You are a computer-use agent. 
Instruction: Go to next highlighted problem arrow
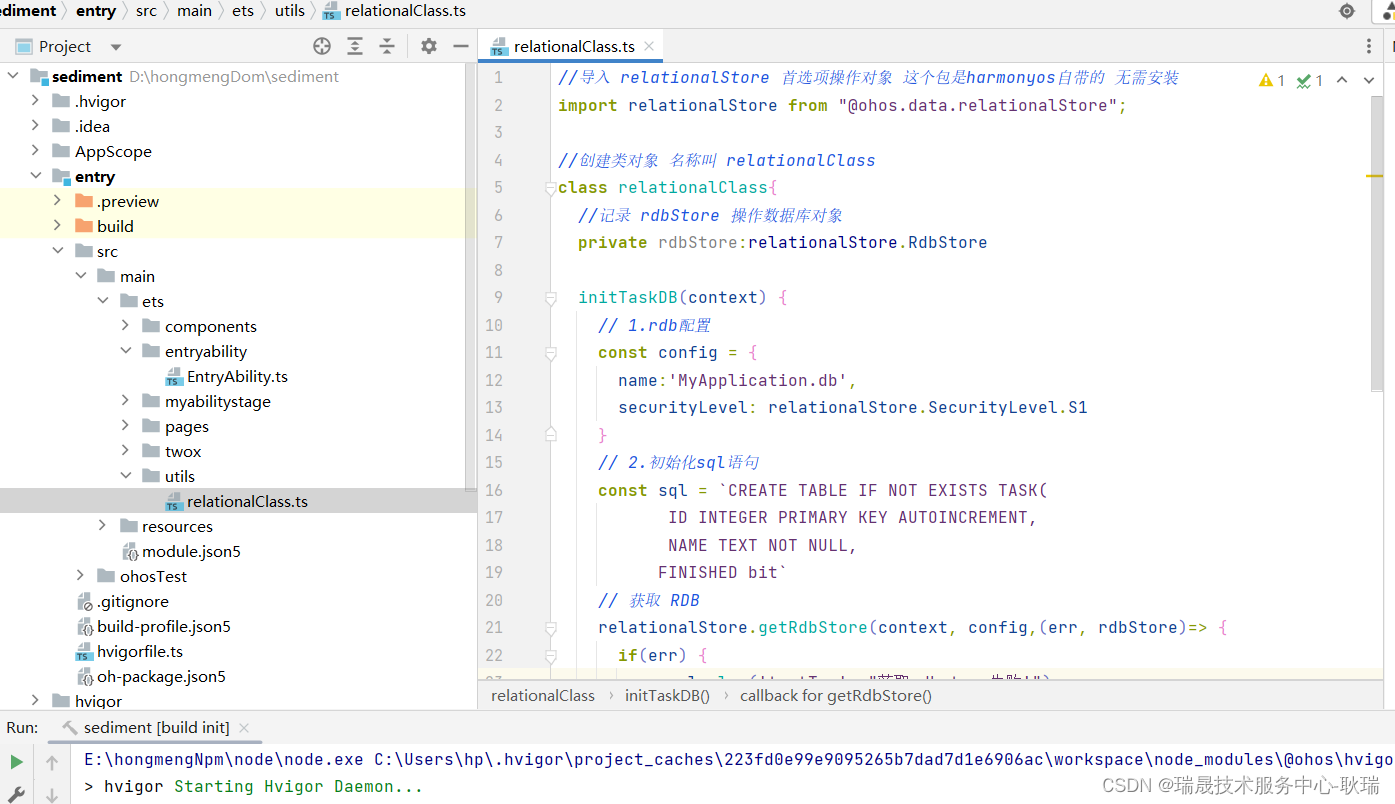tap(1369, 80)
